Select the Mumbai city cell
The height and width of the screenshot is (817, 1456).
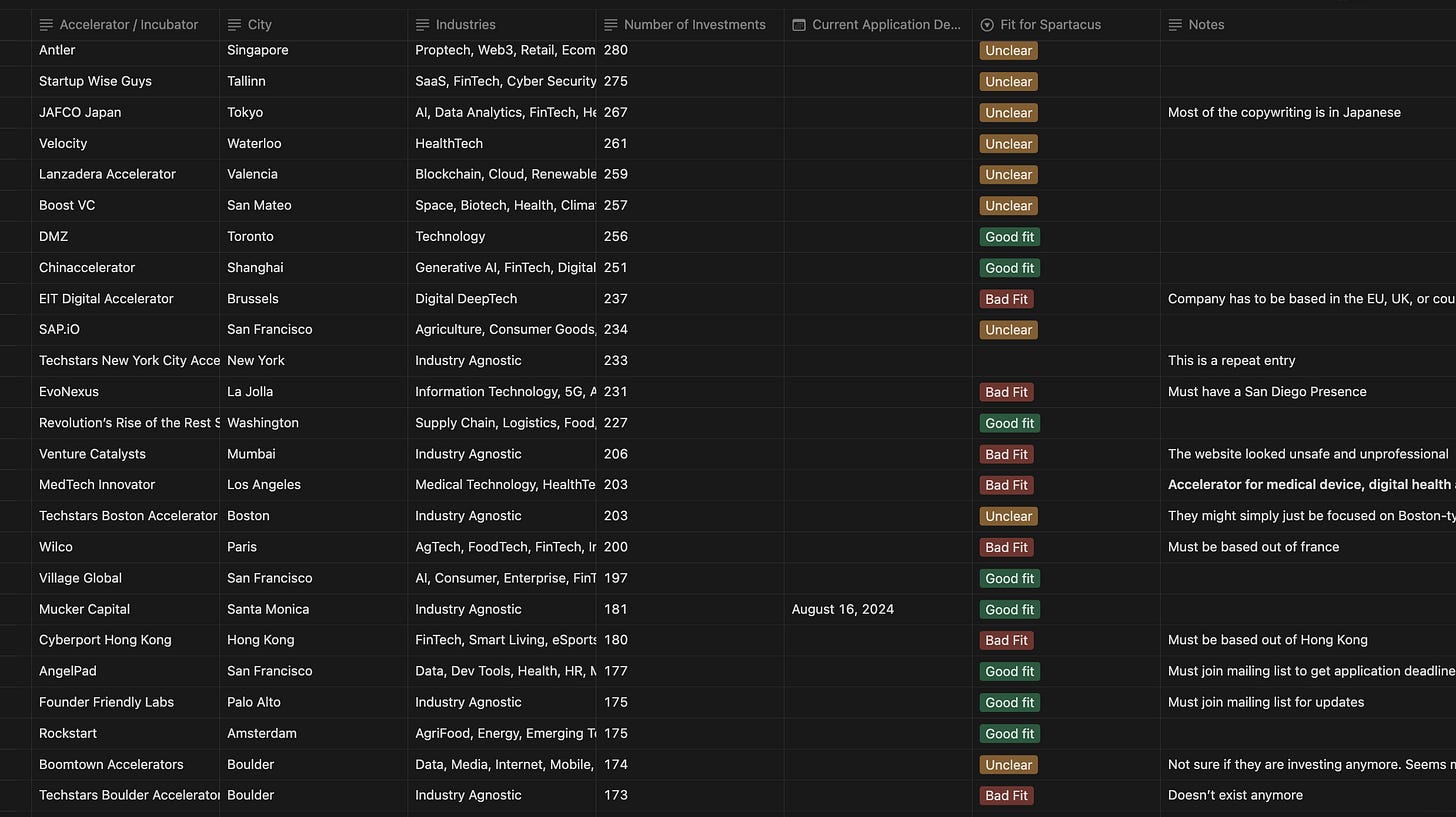coord(313,454)
